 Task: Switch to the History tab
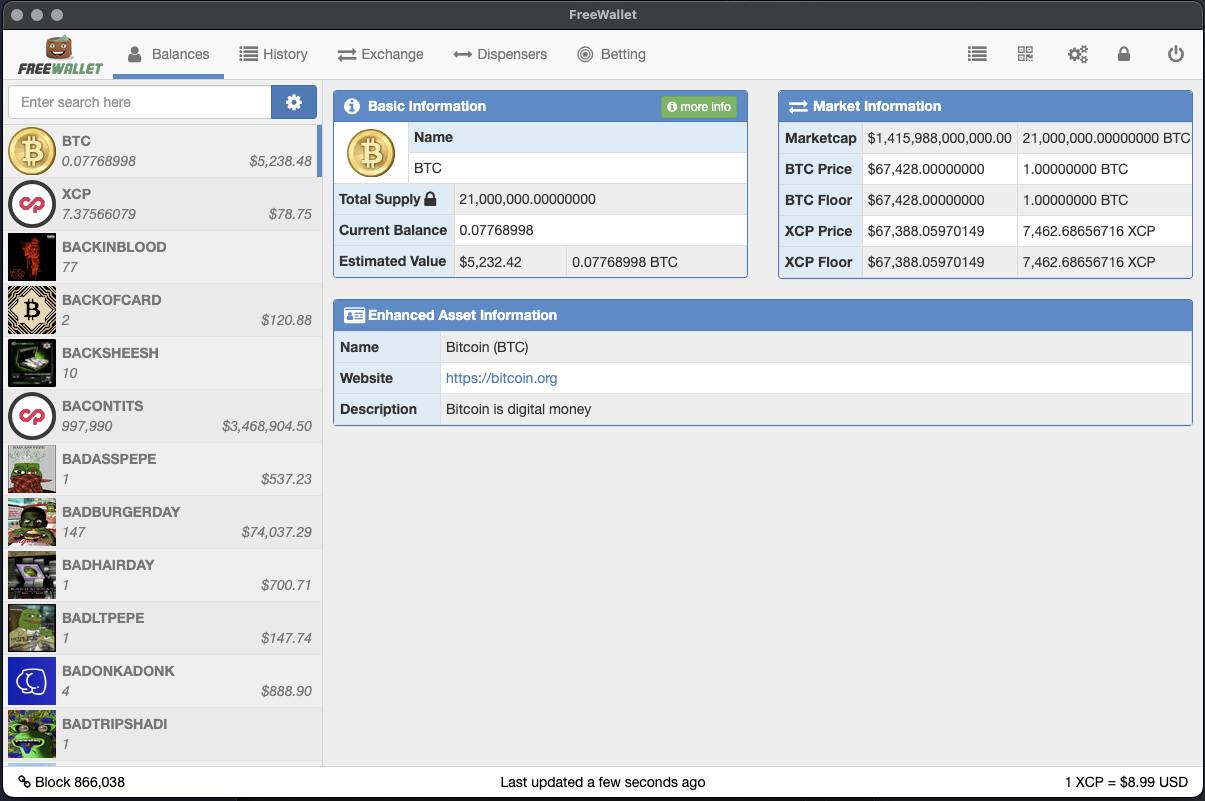coord(273,54)
